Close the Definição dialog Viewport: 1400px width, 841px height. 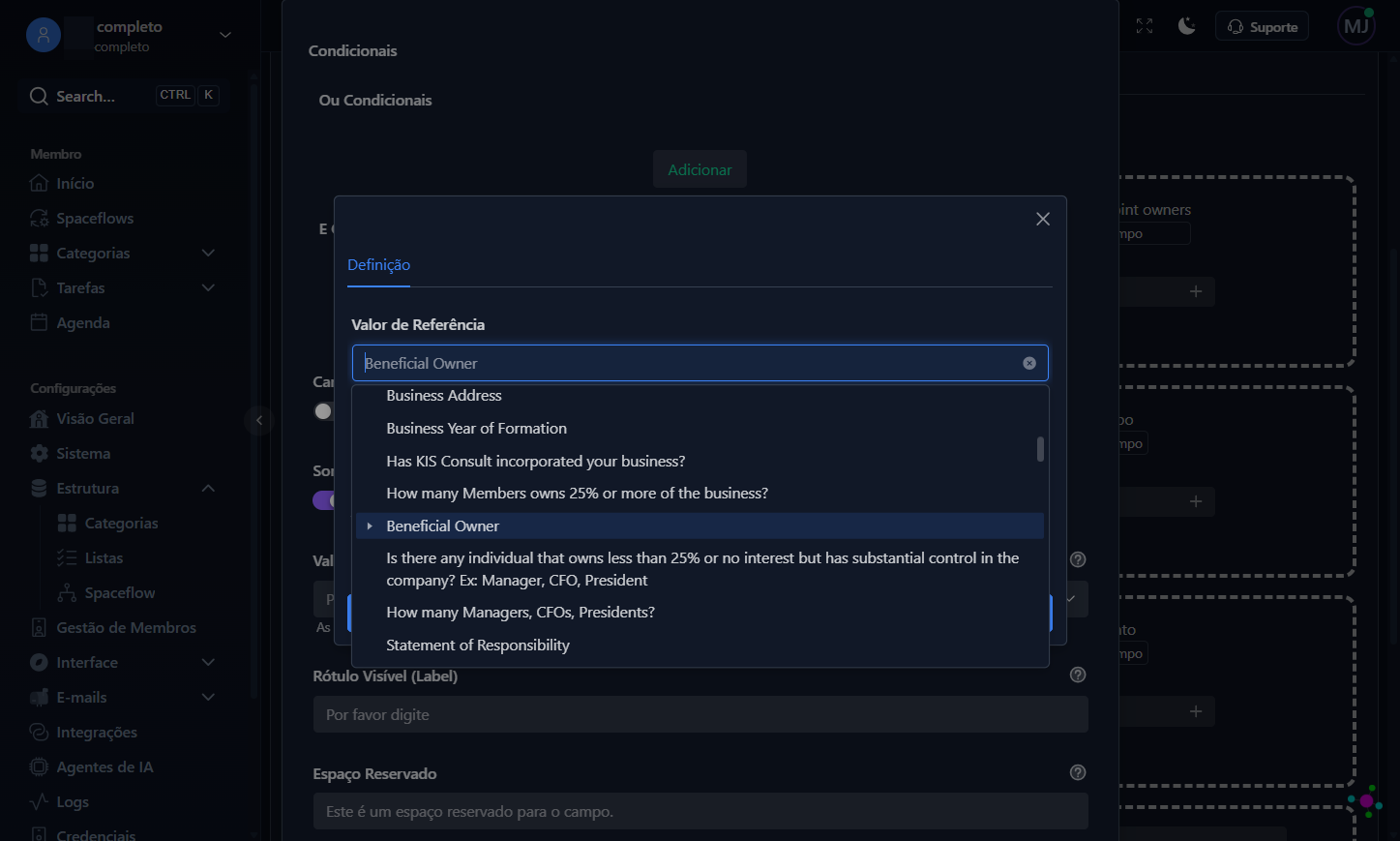pyautogui.click(x=1043, y=219)
